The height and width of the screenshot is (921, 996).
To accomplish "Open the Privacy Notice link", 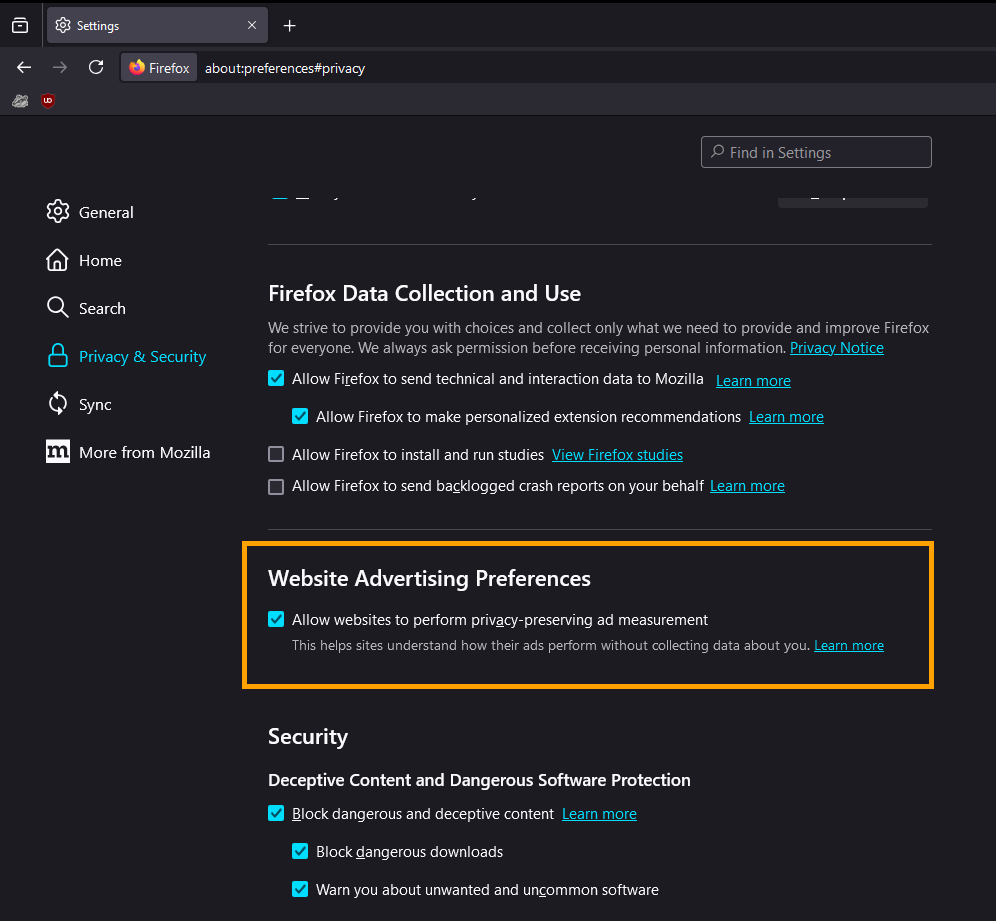I will 837,348.
